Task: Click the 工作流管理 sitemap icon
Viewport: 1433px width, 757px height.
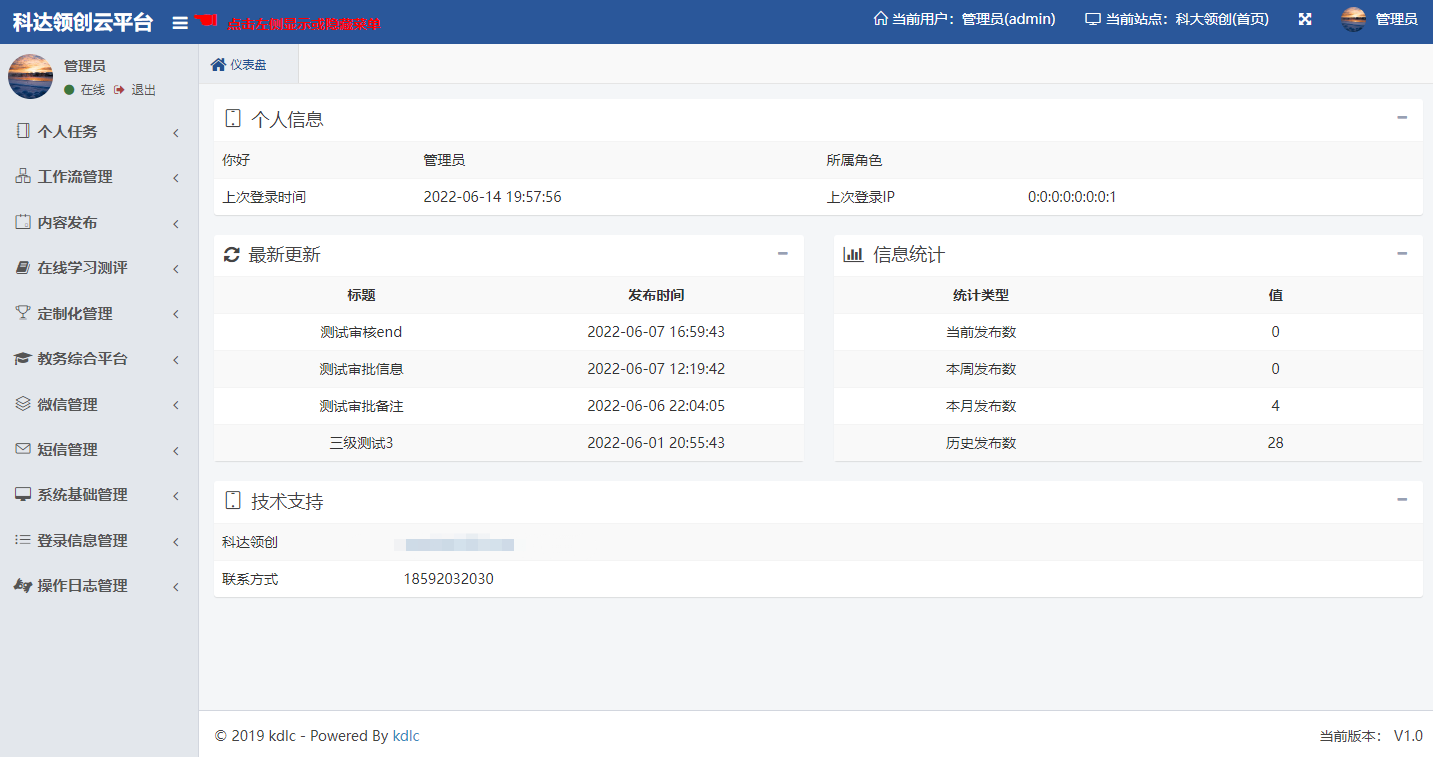Action: [23, 176]
